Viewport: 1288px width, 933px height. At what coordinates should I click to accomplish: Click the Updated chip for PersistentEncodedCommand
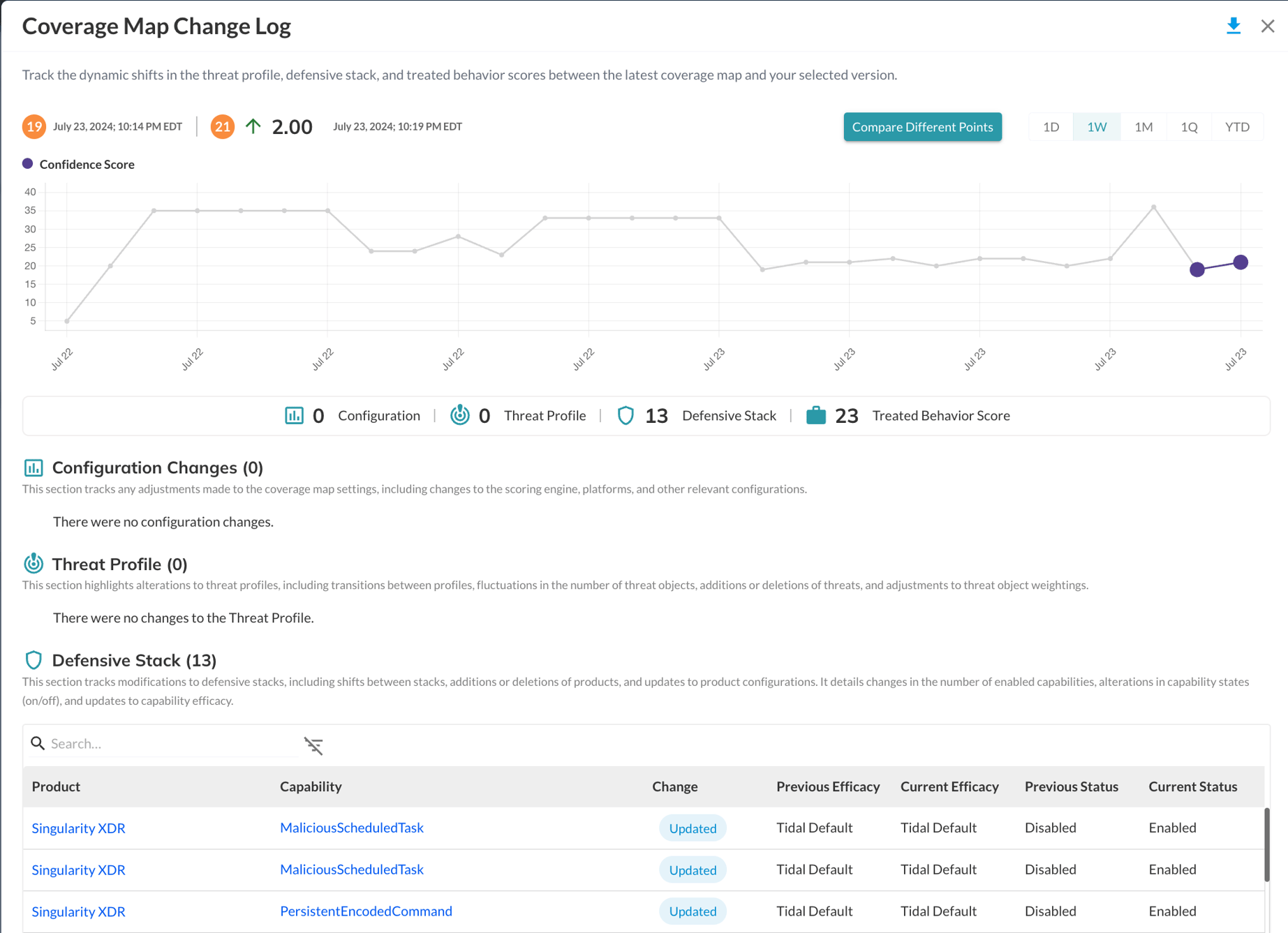tap(692, 911)
